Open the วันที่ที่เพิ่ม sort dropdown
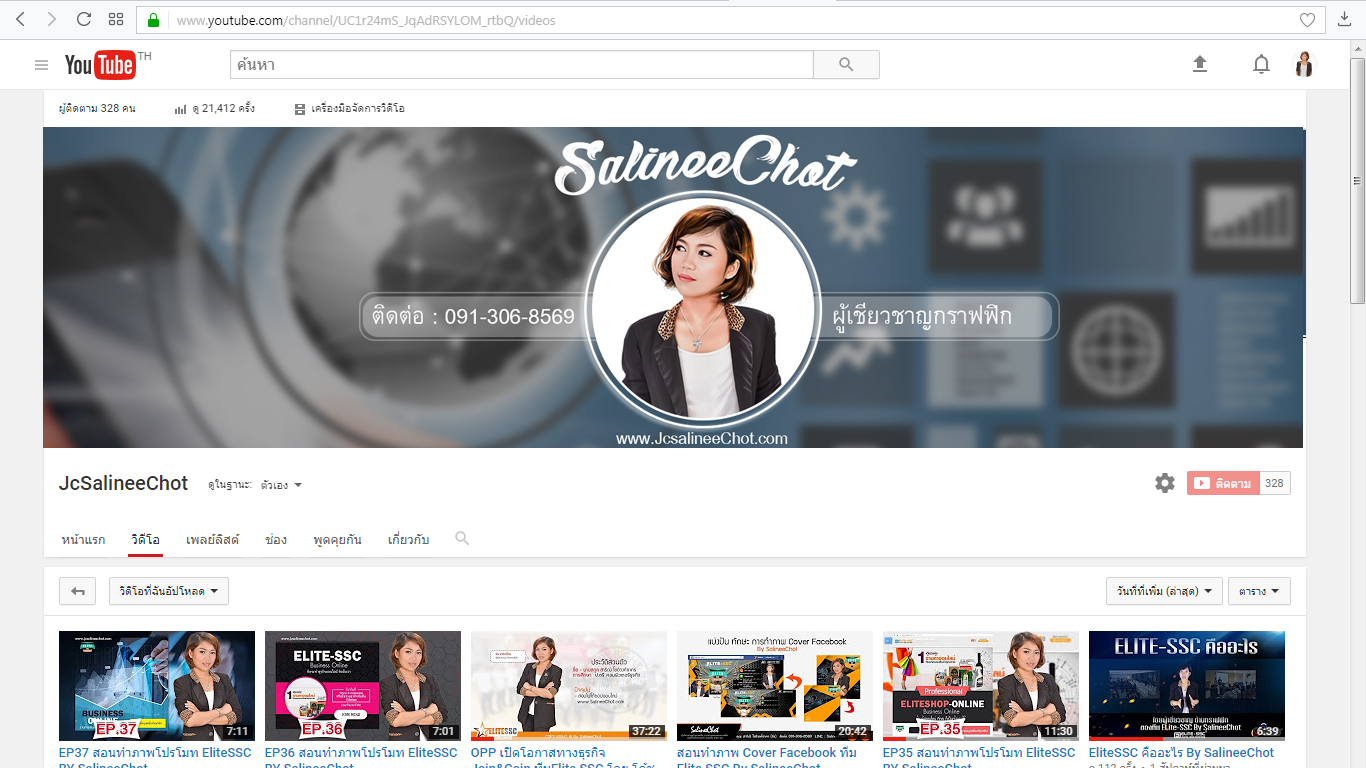Image resolution: width=1366 pixels, height=768 pixels. (x=1166, y=591)
